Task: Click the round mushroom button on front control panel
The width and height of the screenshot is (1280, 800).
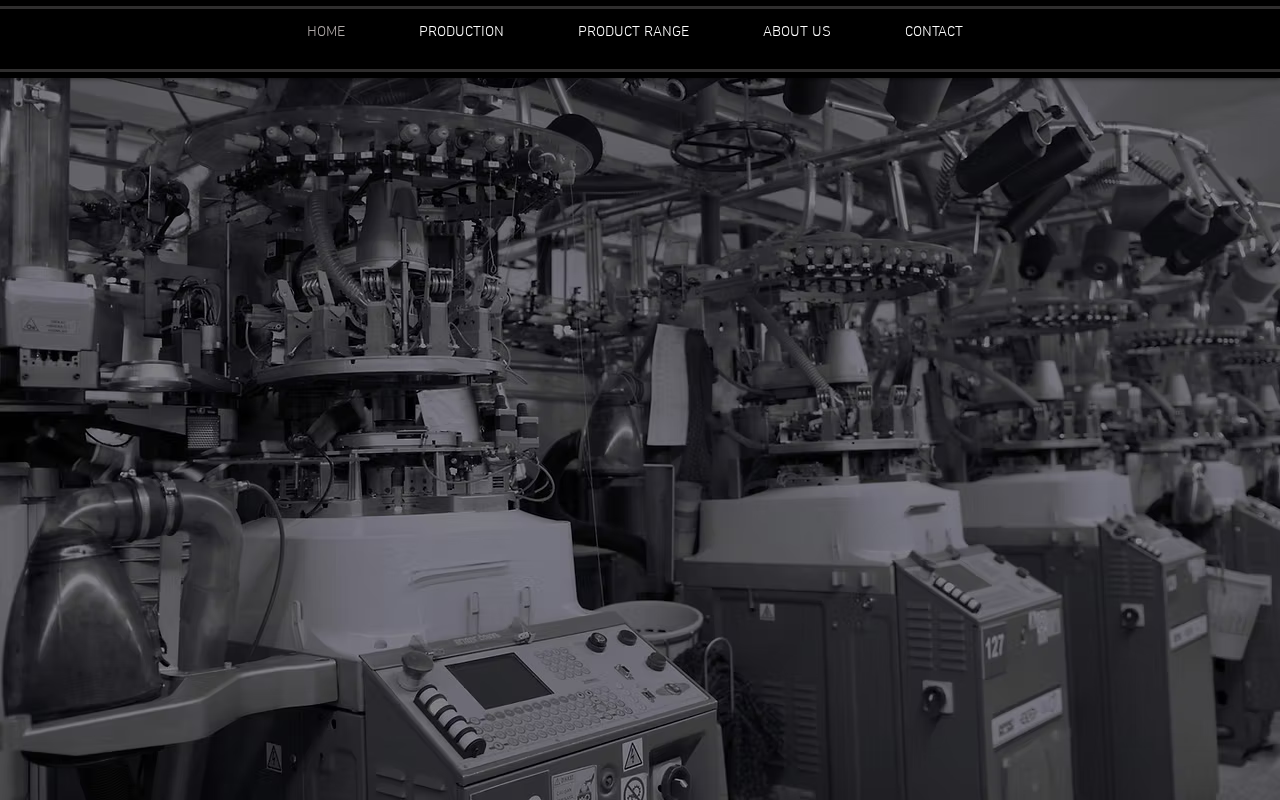Action: [416, 665]
